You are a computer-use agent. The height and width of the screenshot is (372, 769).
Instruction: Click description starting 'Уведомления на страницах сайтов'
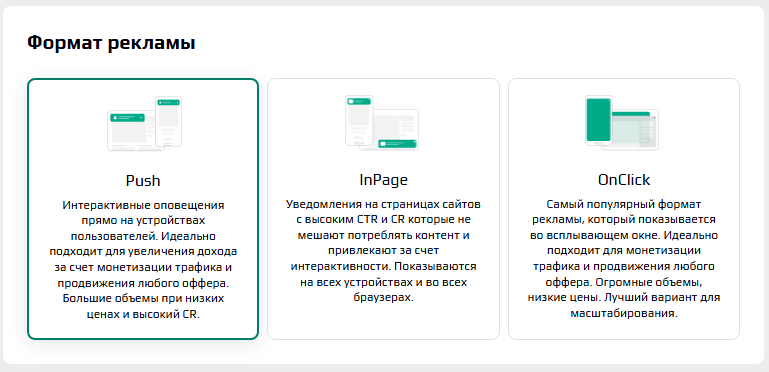click(383, 250)
